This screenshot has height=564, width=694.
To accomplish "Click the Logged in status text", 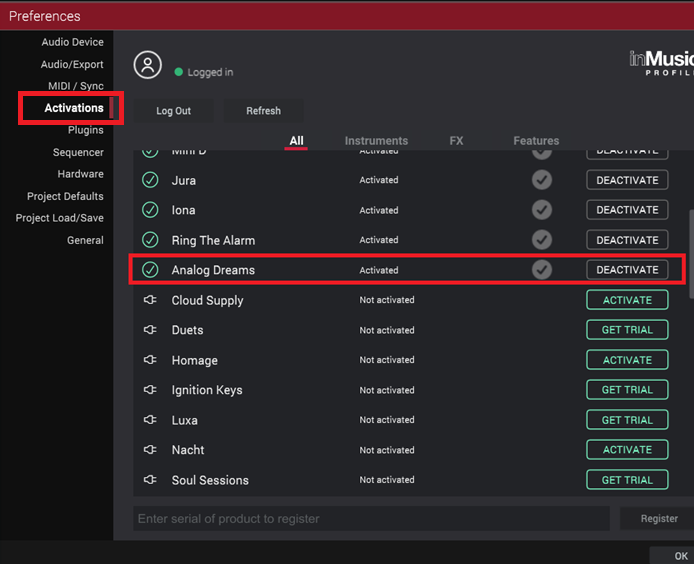I will (x=210, y=72).
